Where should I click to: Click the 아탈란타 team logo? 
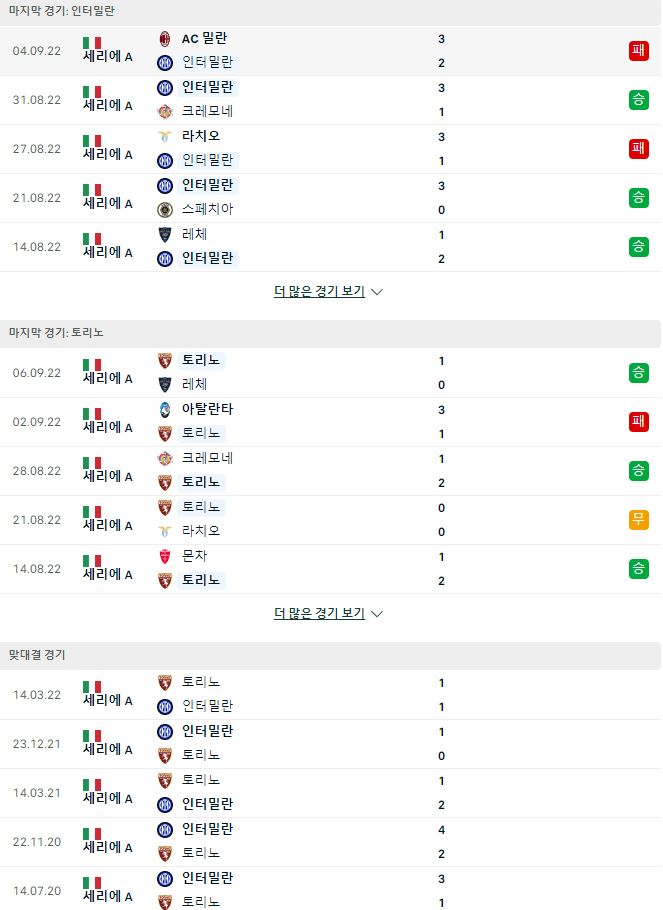pyautogui.click(x=165, y=410)
